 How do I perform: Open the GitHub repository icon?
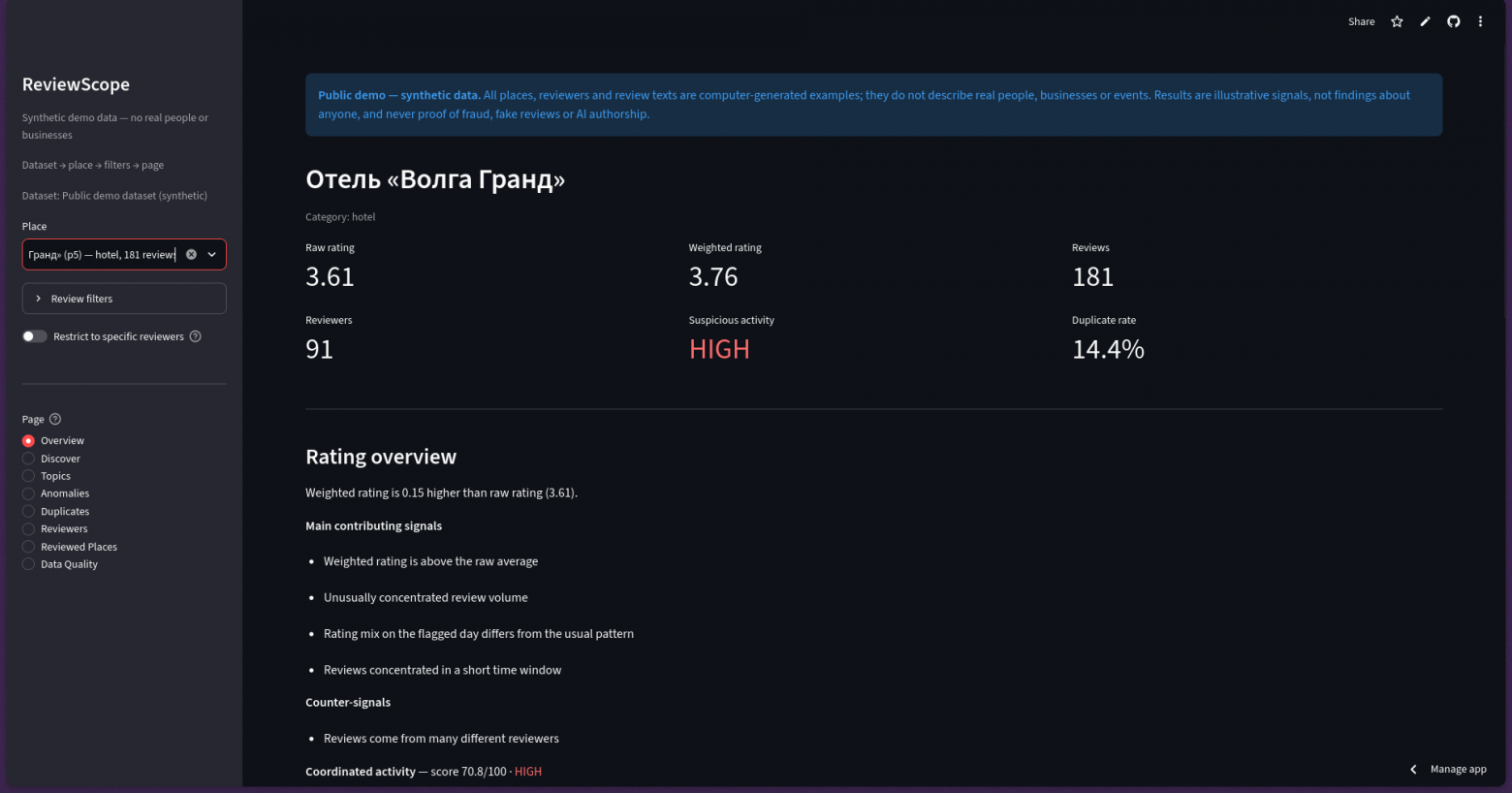(1453, 21)
